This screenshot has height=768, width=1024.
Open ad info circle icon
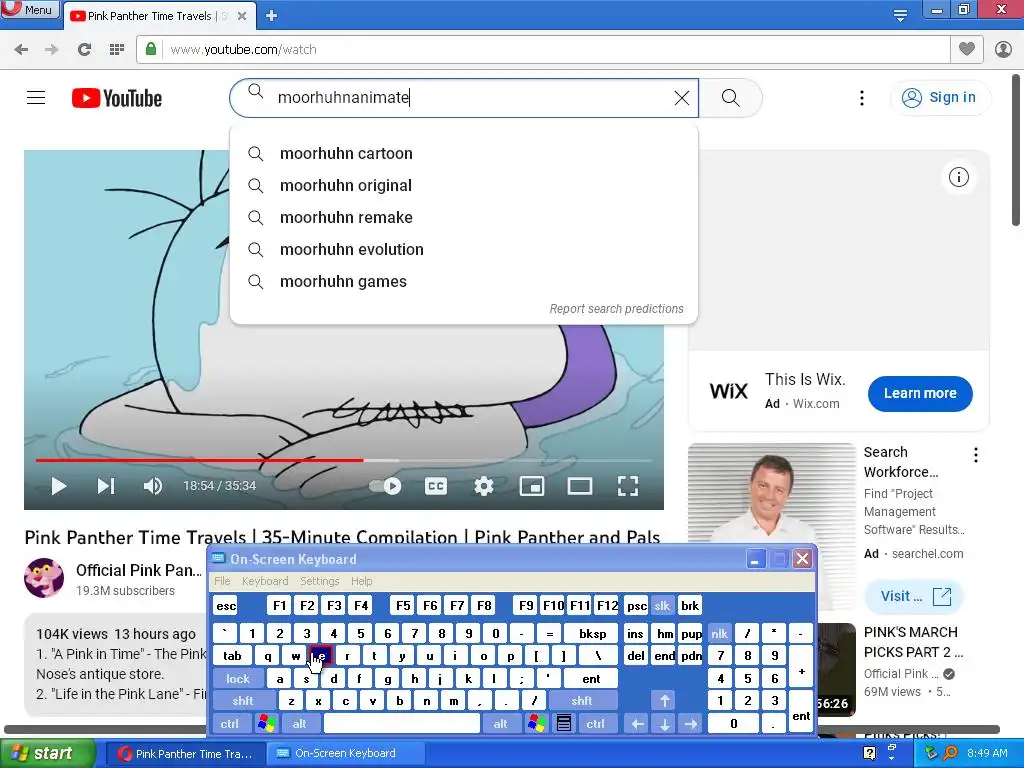pos(958,177)
